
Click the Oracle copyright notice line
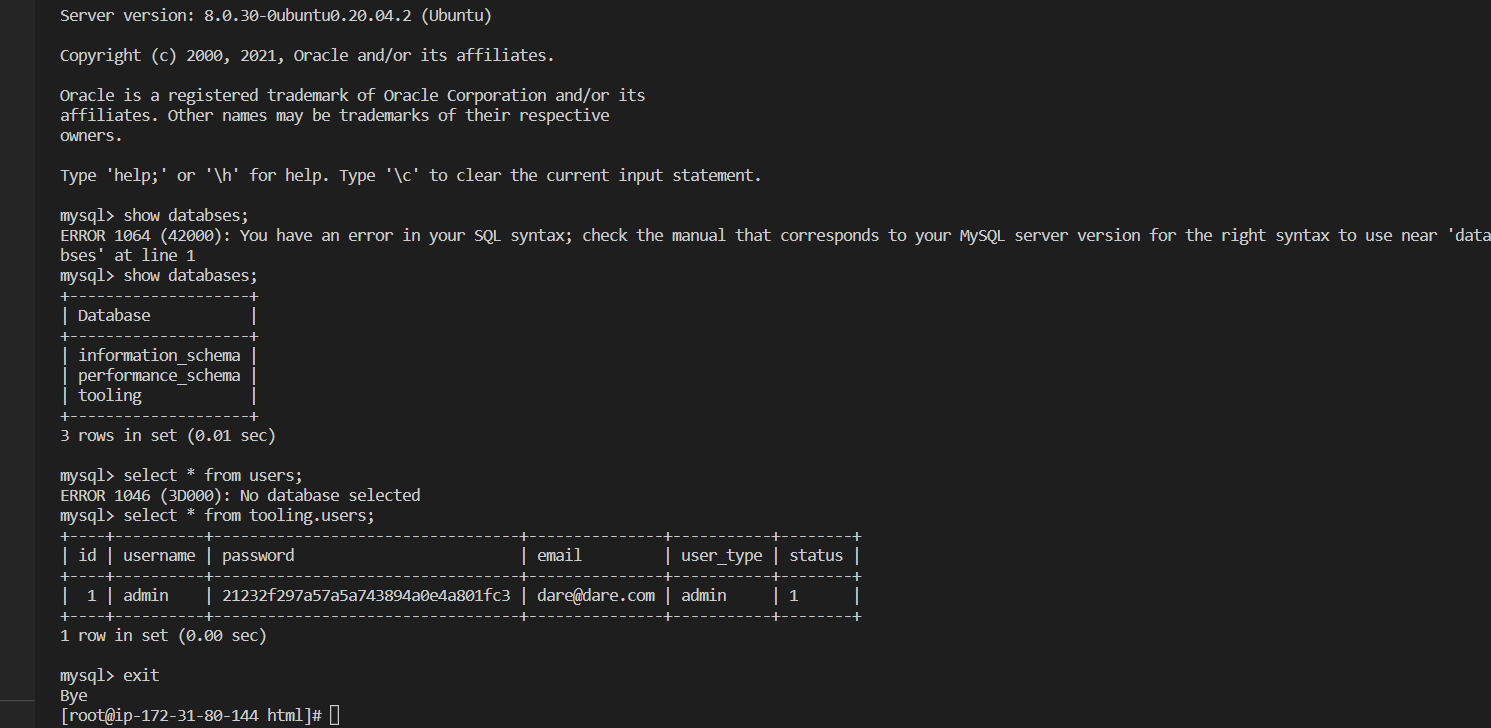[x=307, y=55]
